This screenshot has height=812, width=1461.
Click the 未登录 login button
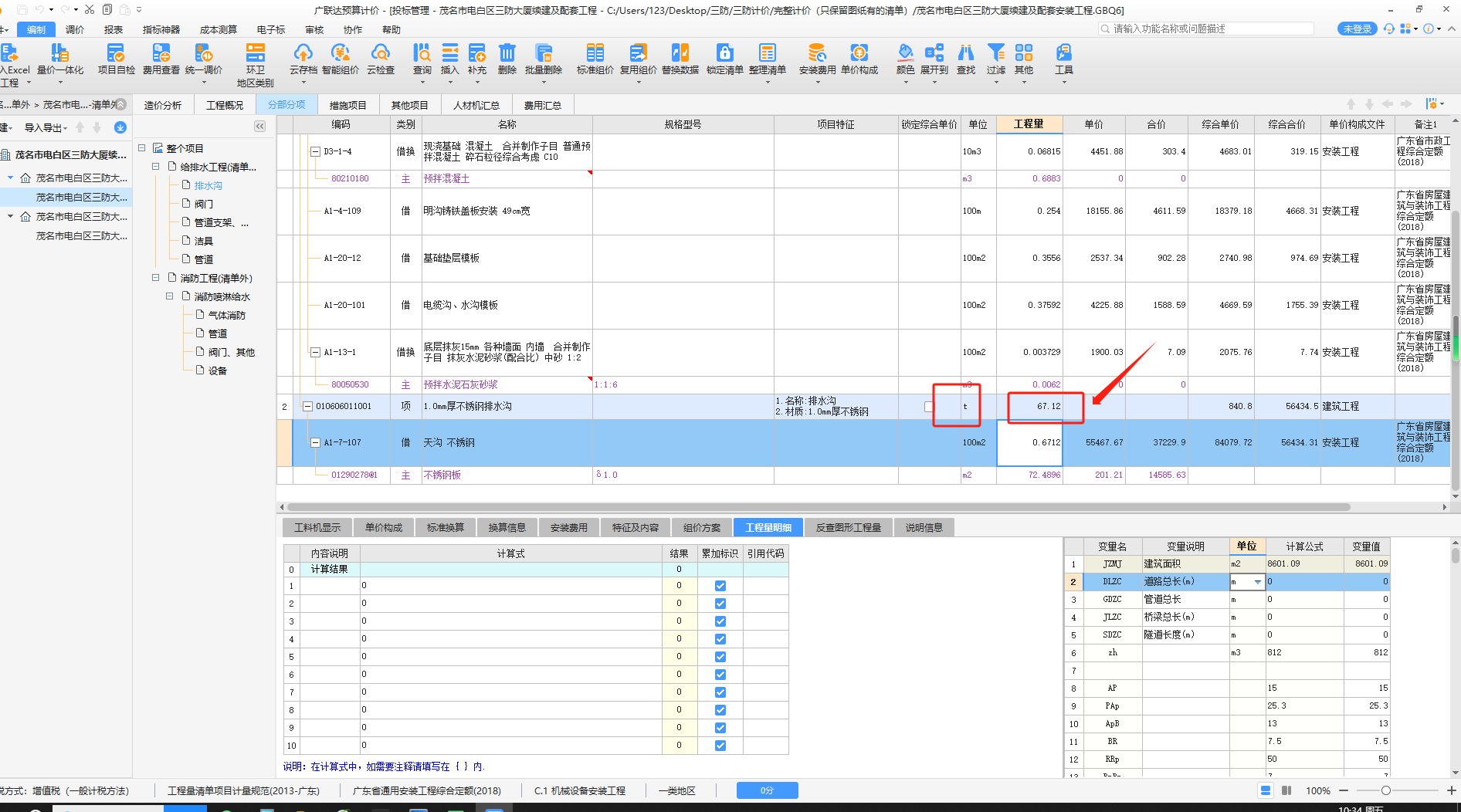1357,29
